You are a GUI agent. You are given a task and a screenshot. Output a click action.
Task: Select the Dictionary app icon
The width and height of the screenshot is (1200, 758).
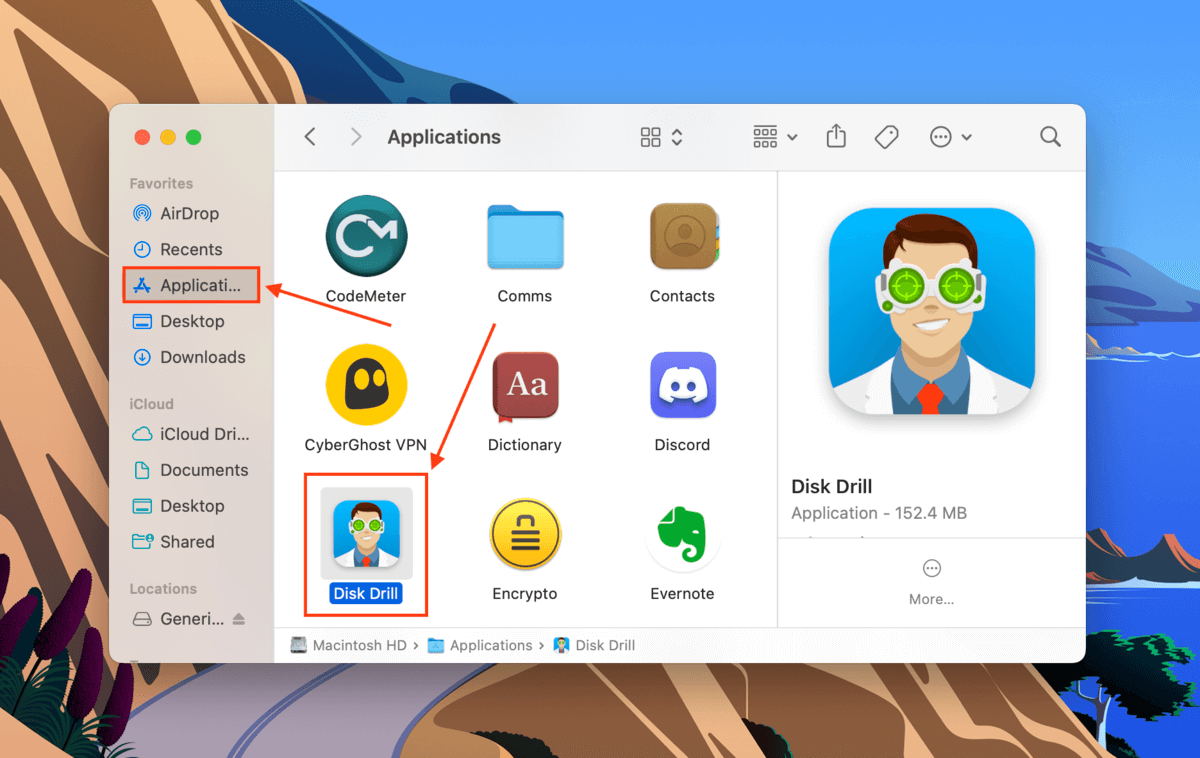coord(525,386)
